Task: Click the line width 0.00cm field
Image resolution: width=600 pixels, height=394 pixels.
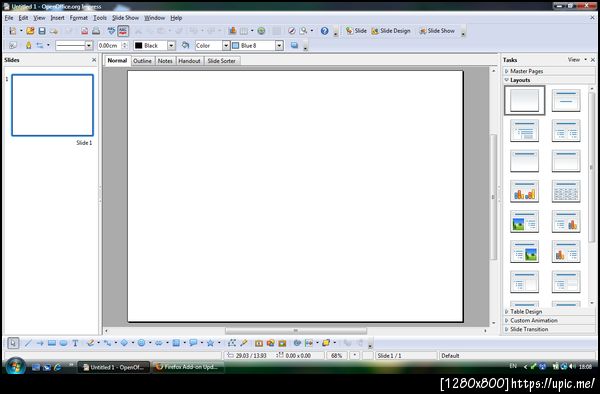Action: tap(112, 46)
